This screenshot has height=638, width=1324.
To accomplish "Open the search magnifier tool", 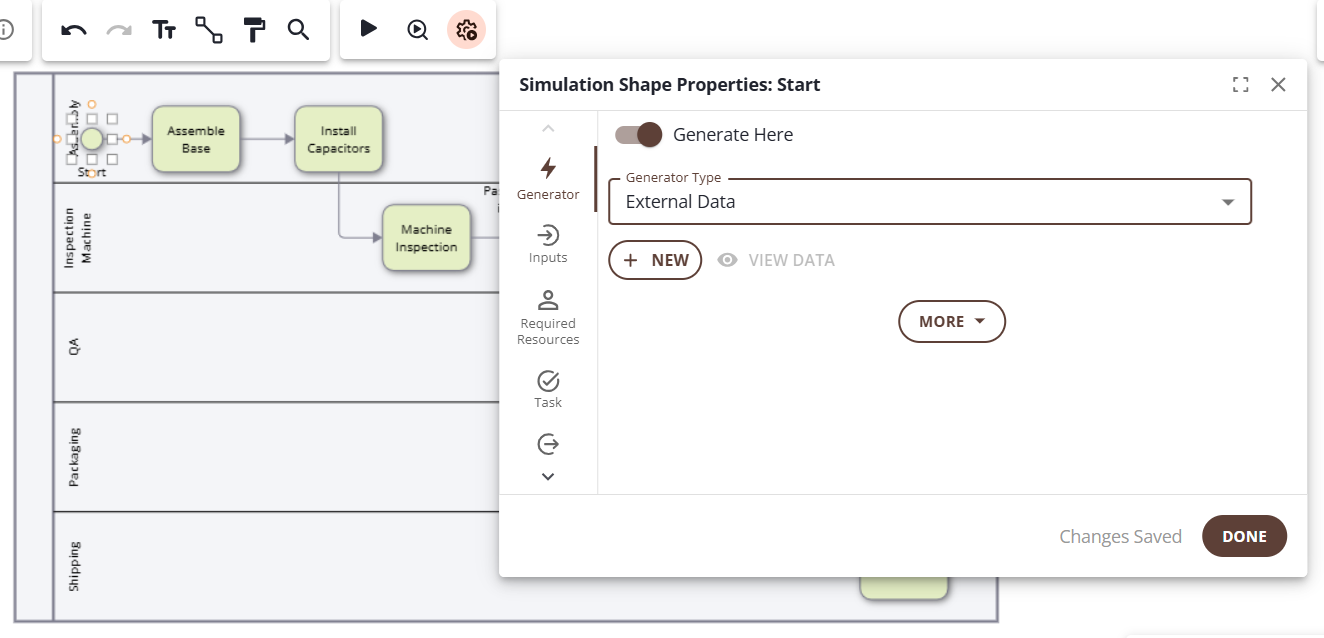I will pos(298,30).
